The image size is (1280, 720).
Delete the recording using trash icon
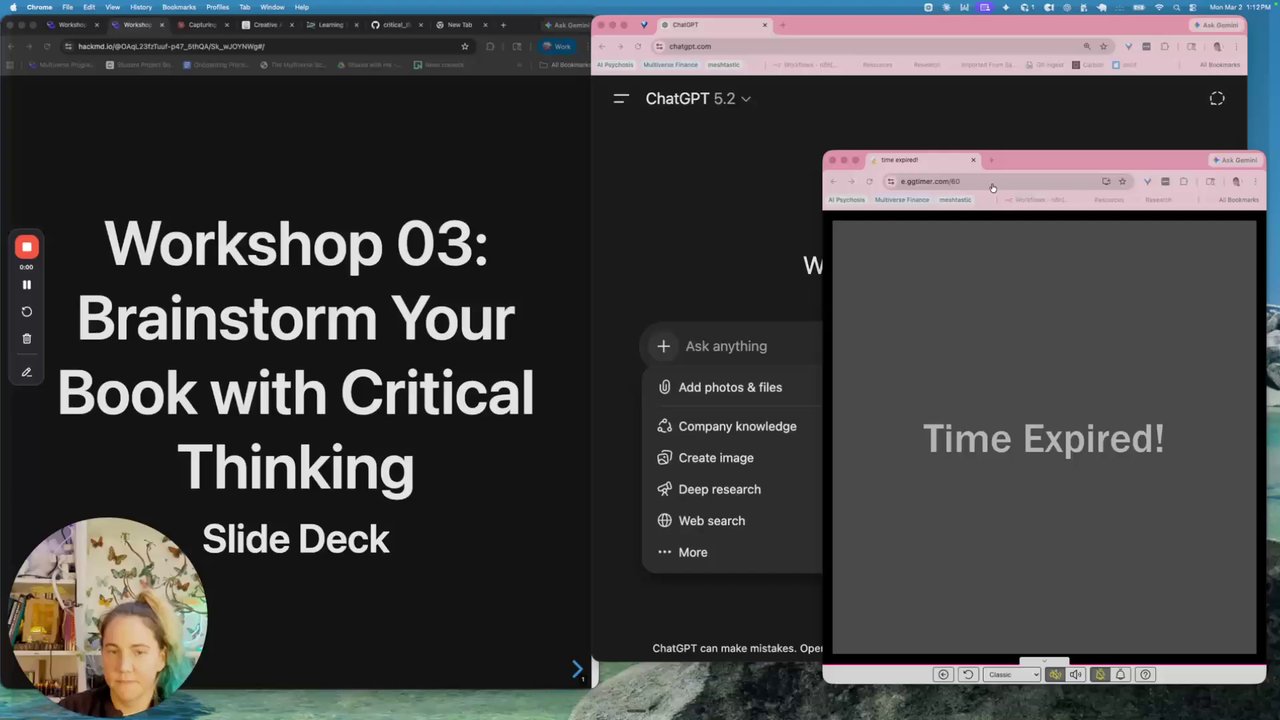27,339
